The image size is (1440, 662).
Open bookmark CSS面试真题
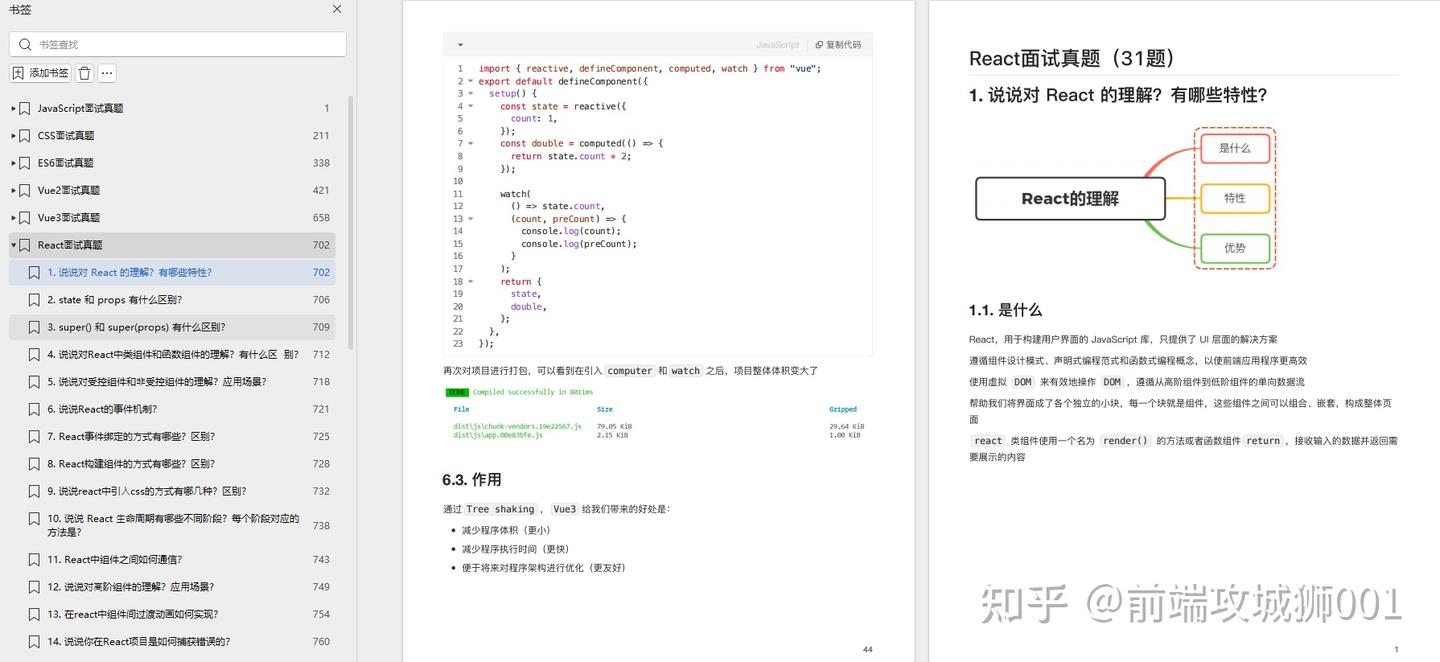click(66, 135)
